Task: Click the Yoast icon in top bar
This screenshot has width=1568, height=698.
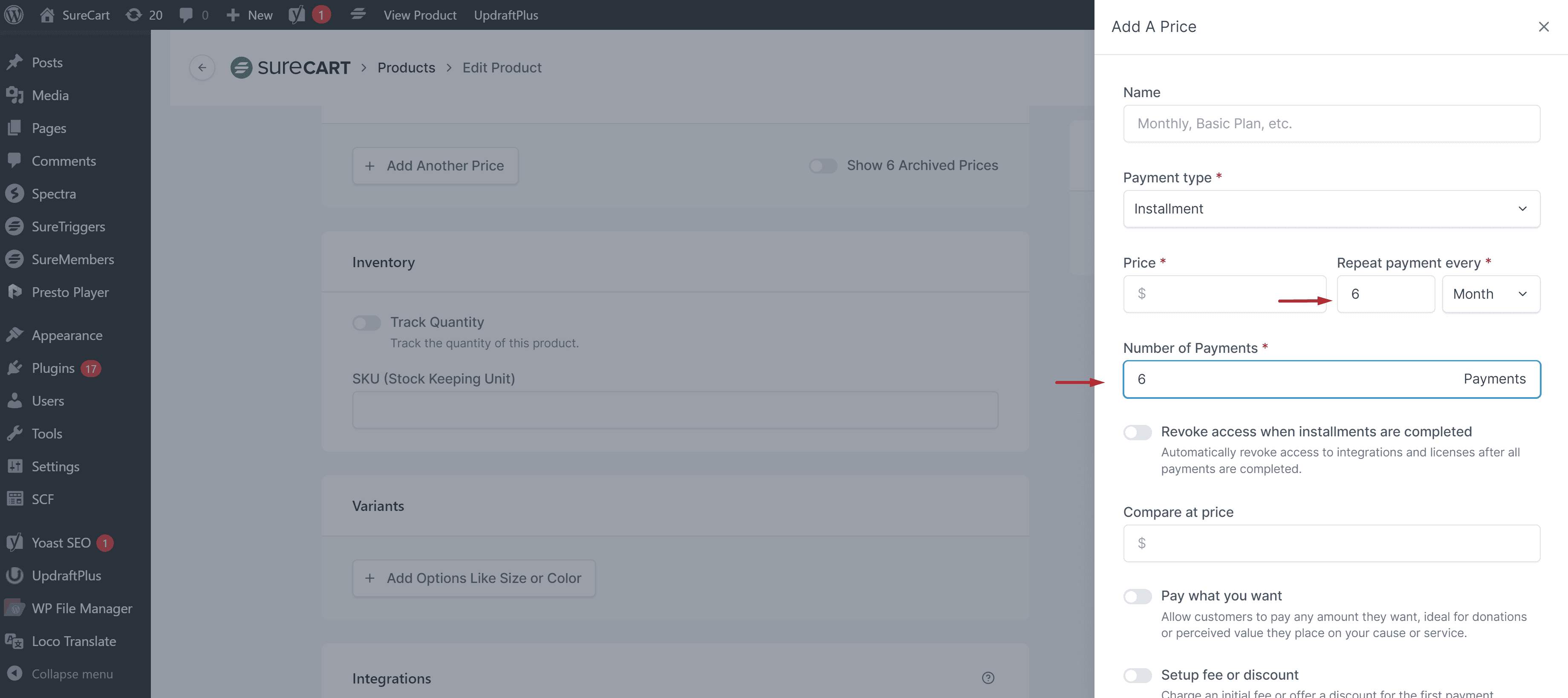Action: coord(297,14)
